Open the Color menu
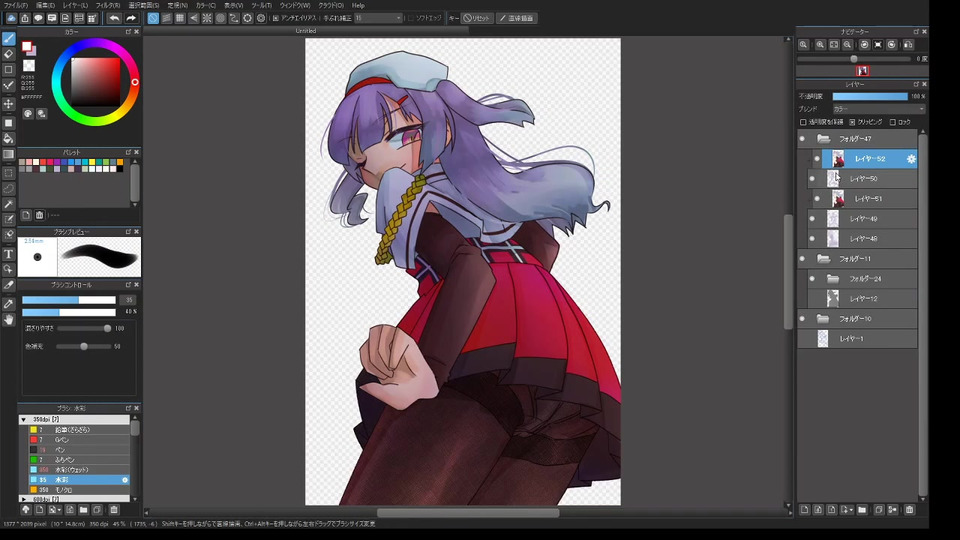Screen dimensions: 960x540 (206, 5)
